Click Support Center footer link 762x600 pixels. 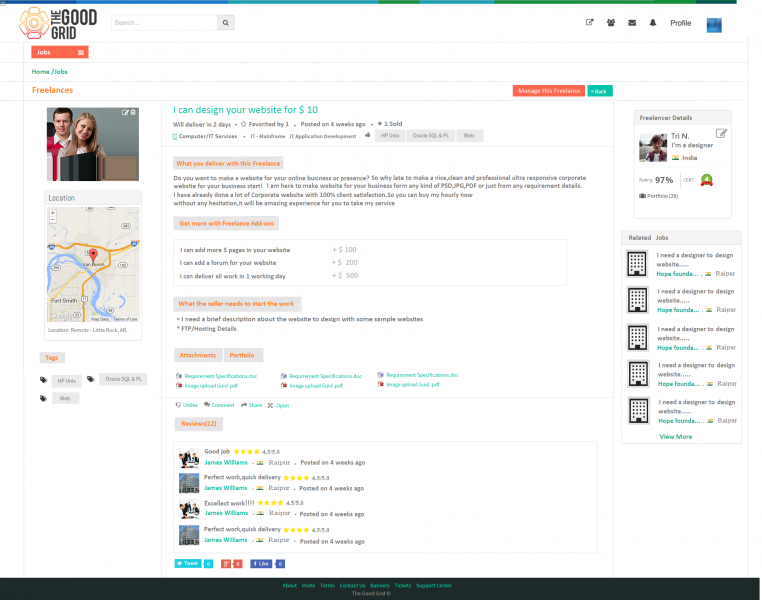434,585
